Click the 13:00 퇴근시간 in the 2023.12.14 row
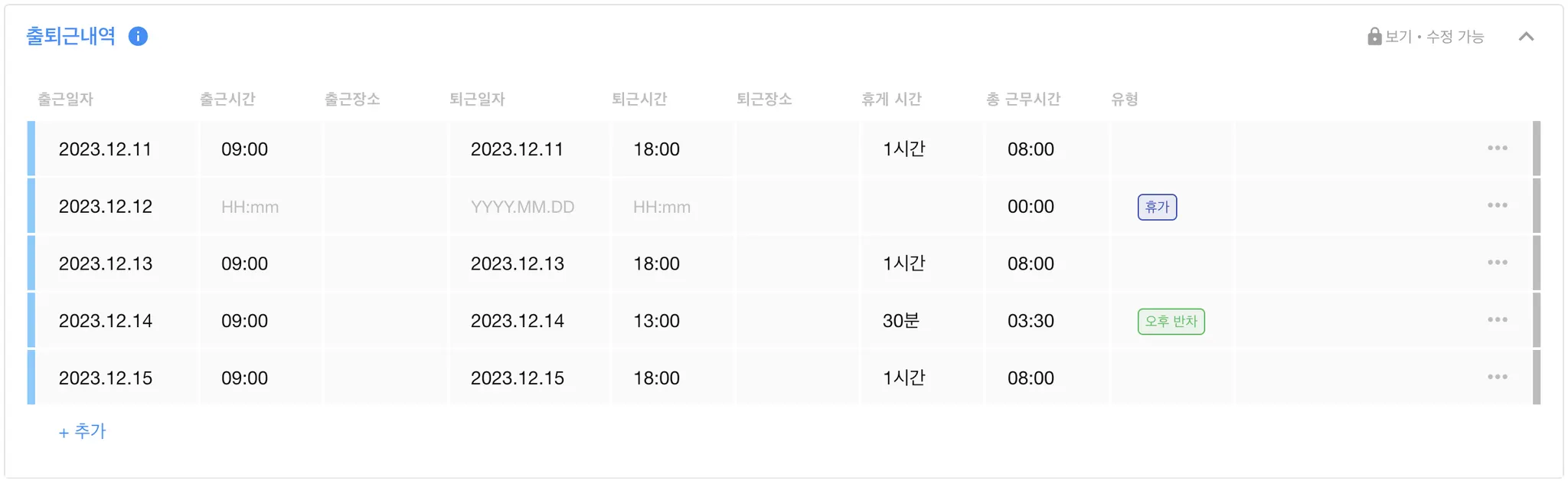 click(673, 321)
